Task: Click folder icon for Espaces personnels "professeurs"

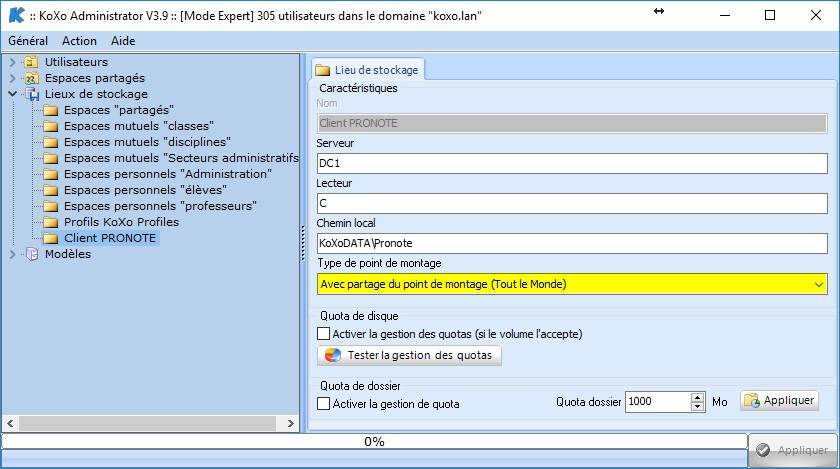Action: [51, 206]
